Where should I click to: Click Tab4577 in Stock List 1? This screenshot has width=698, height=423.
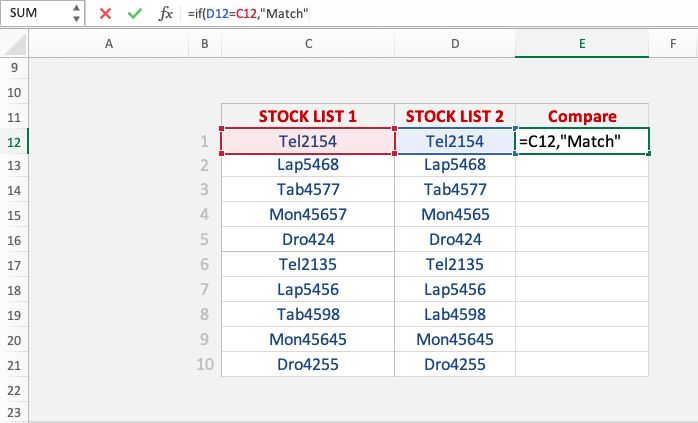308,190
